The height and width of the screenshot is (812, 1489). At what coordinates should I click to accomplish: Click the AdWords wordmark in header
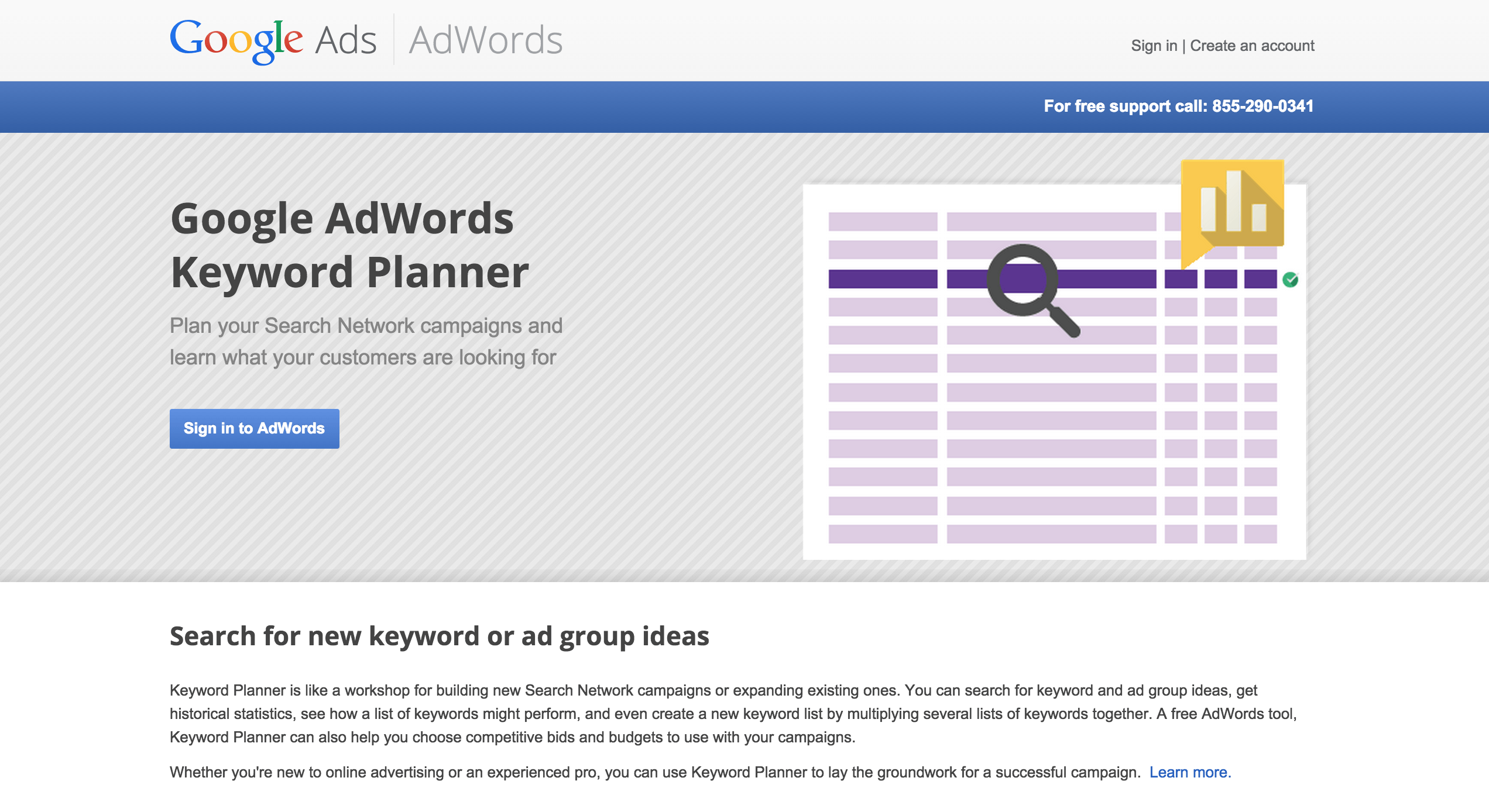[486, 40]
